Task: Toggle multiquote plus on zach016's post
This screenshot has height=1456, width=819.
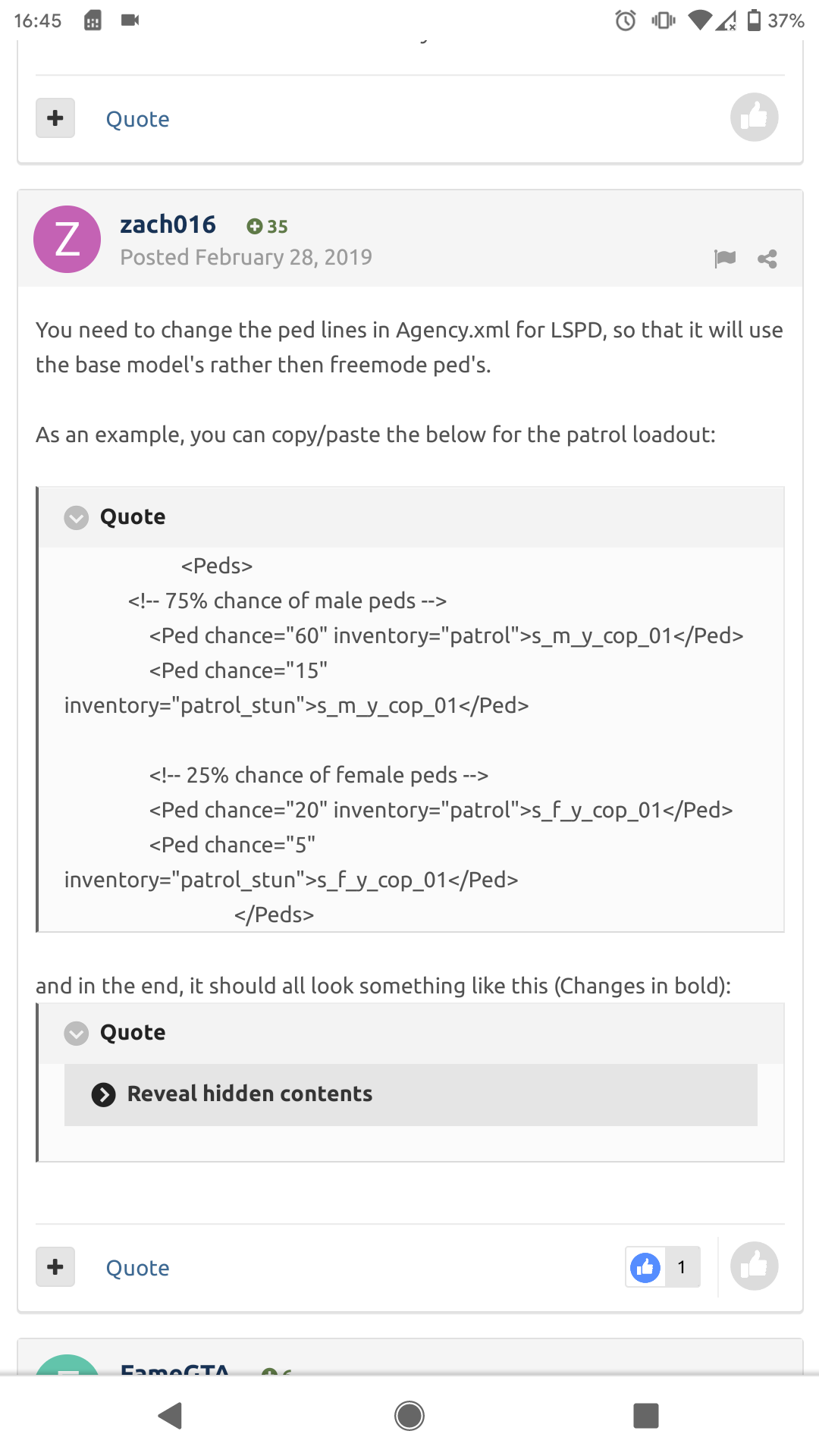Action: 55,1266
